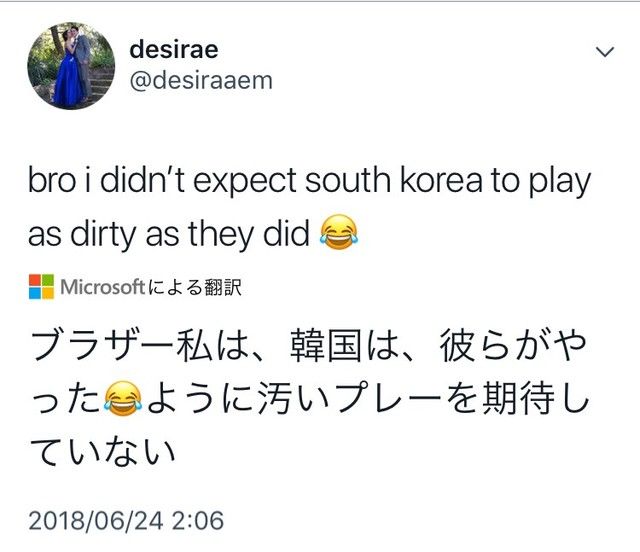Click the による翻訳 translation label
Screen dimensions: 640x552
[x=195, y=287]
